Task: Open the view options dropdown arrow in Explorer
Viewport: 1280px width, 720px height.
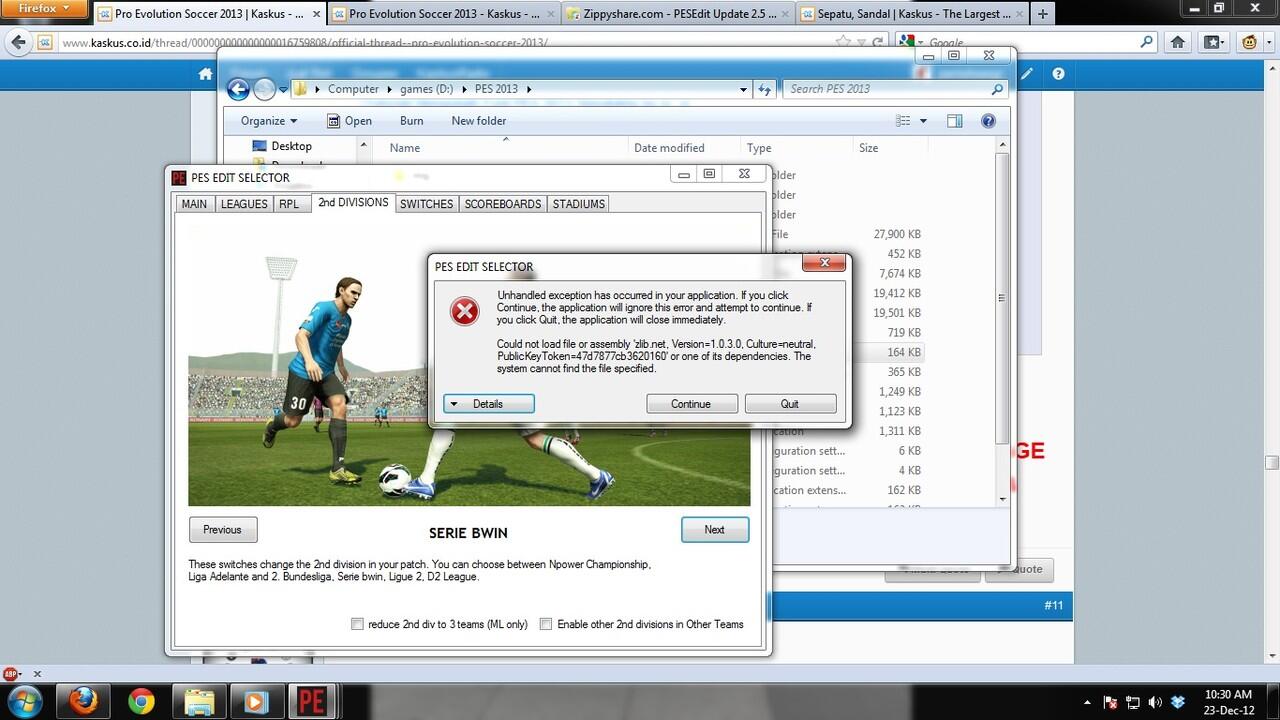Action: (923, 121)
